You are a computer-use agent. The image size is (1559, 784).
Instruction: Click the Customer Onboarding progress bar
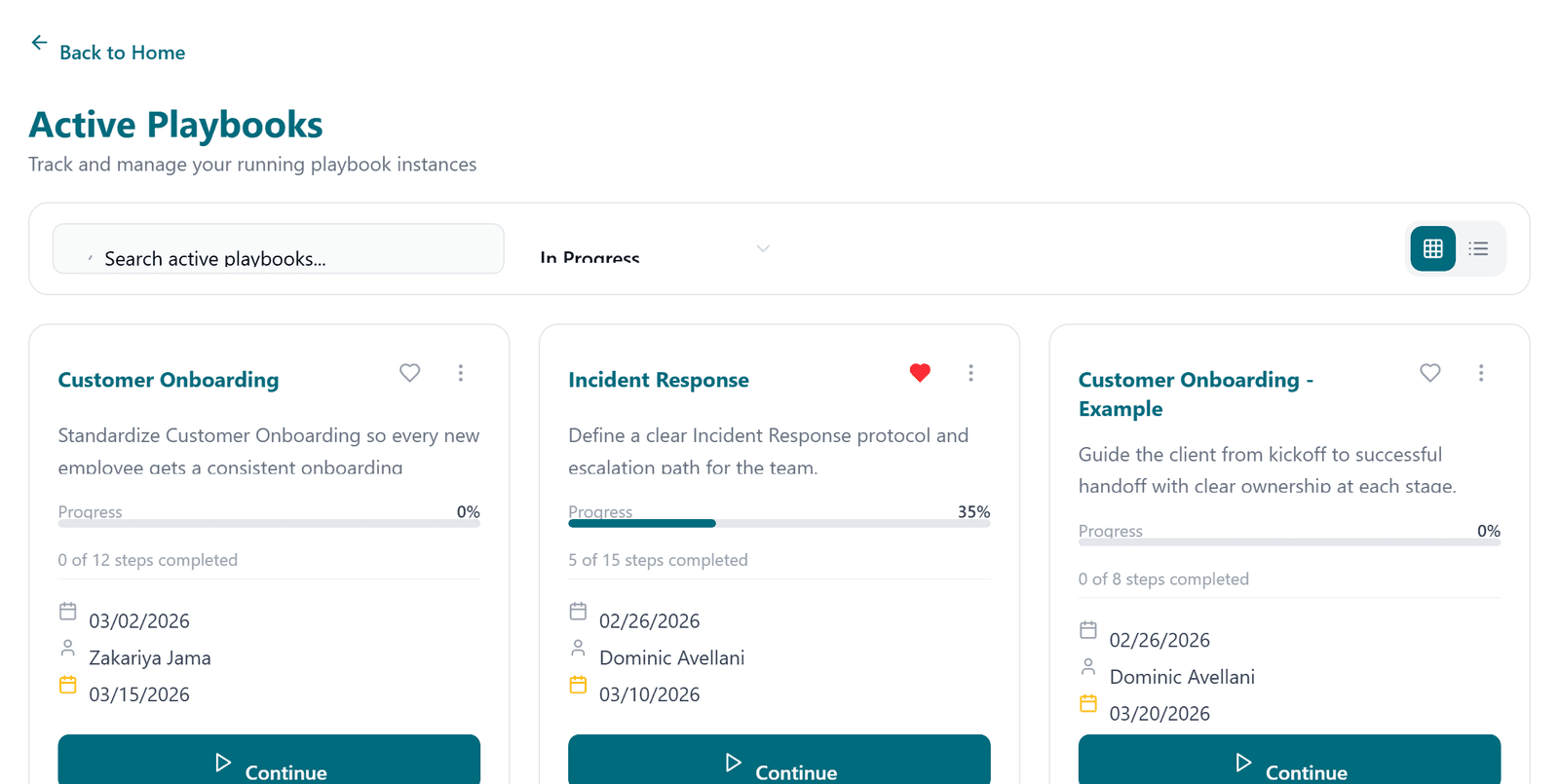(x=269, y=524)
